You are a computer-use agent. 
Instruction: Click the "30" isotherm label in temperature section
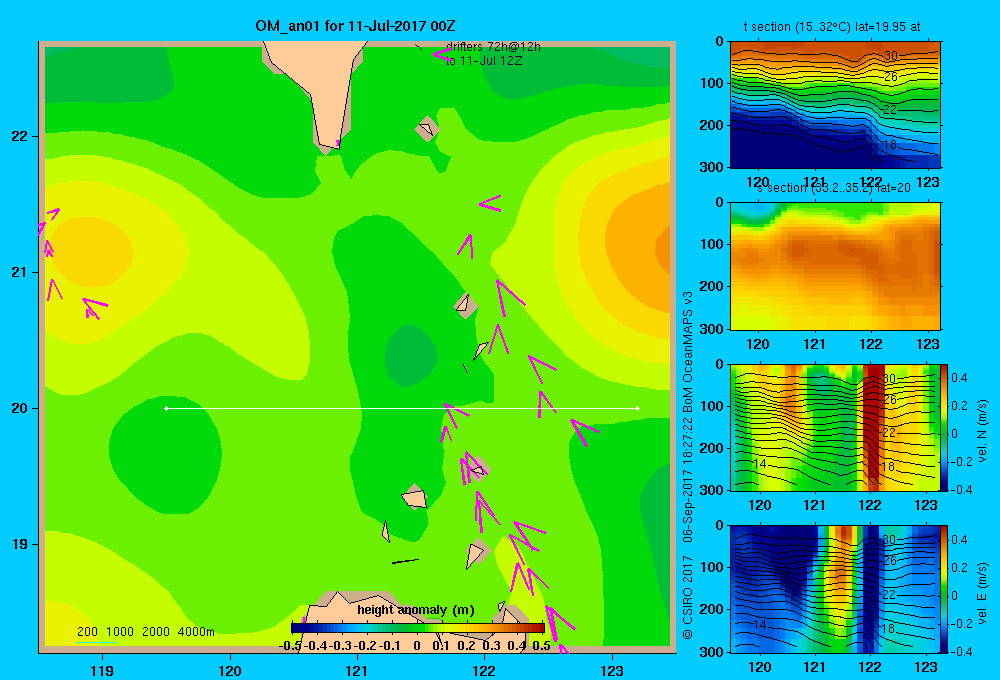pyautogui.click(x=891, y=55)
